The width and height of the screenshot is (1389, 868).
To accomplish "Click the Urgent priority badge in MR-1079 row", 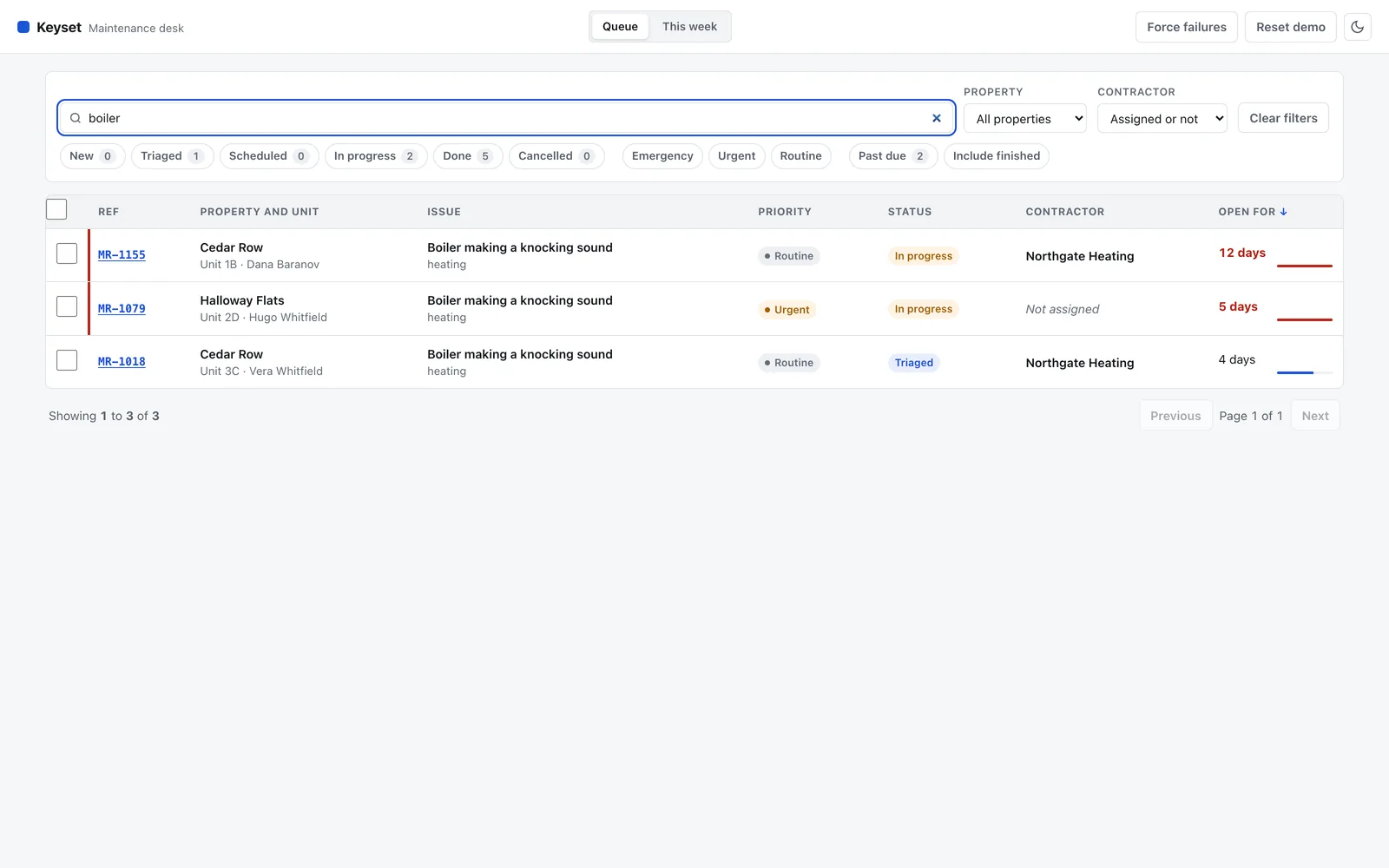I will pyautogui.click(x=787, y=310).
